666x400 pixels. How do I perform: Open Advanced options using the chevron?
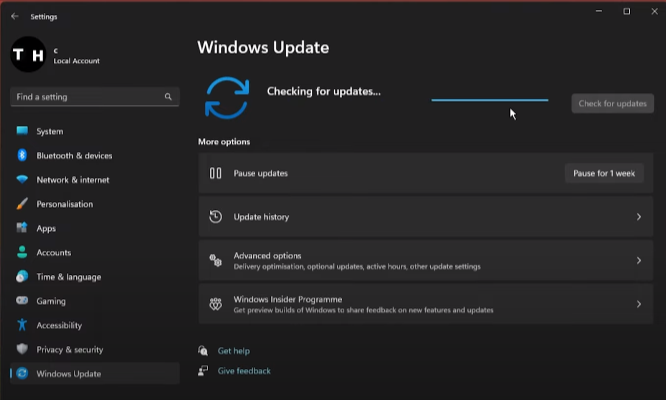click(639, 260)
